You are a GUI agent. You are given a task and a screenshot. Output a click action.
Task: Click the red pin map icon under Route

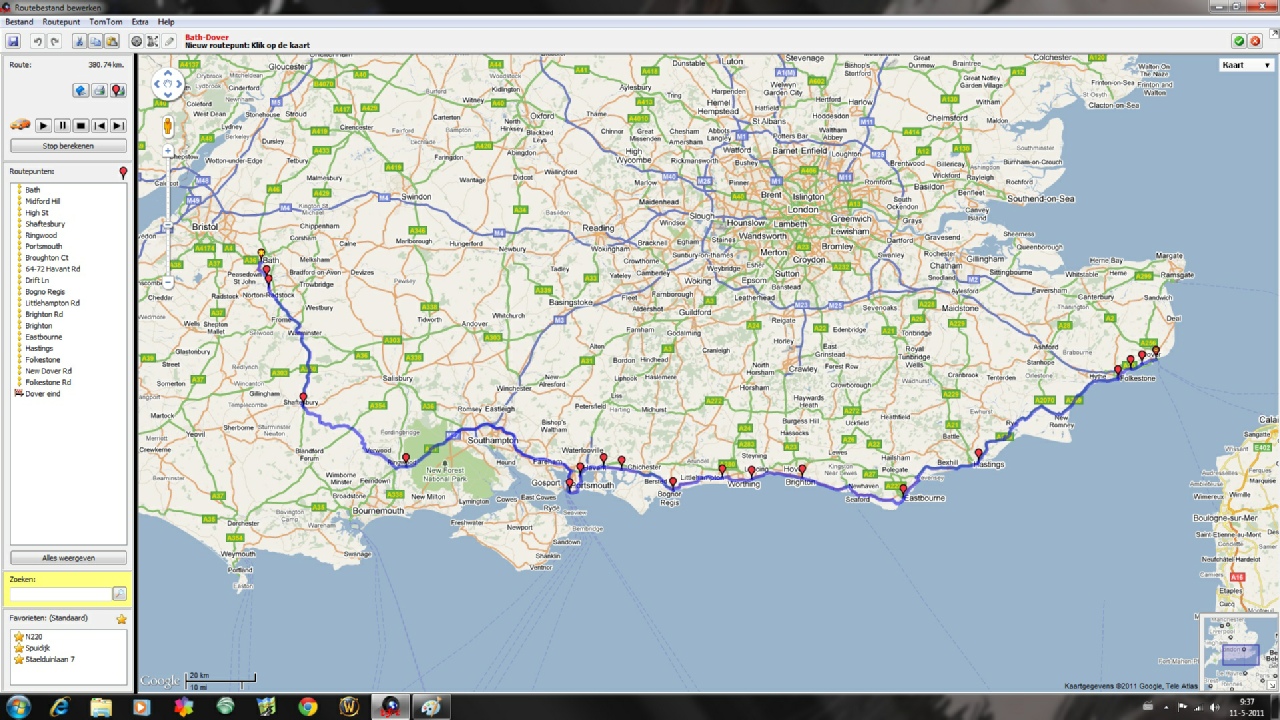pos(118,91)
